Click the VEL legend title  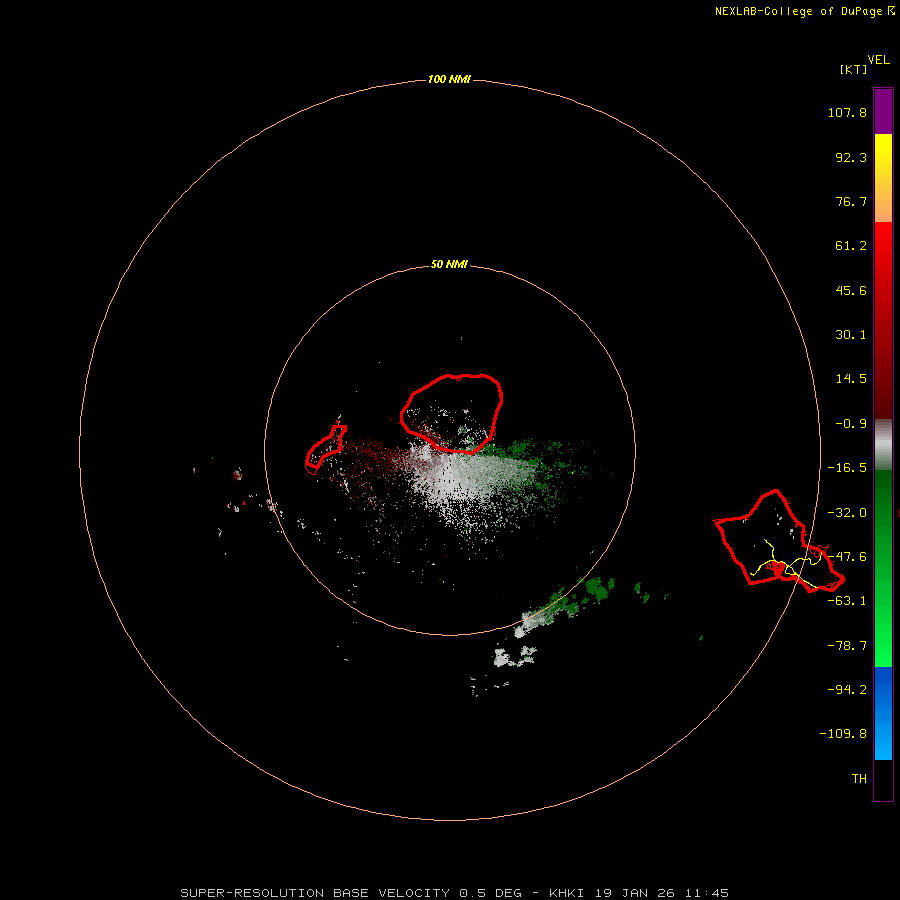point(878,60)
